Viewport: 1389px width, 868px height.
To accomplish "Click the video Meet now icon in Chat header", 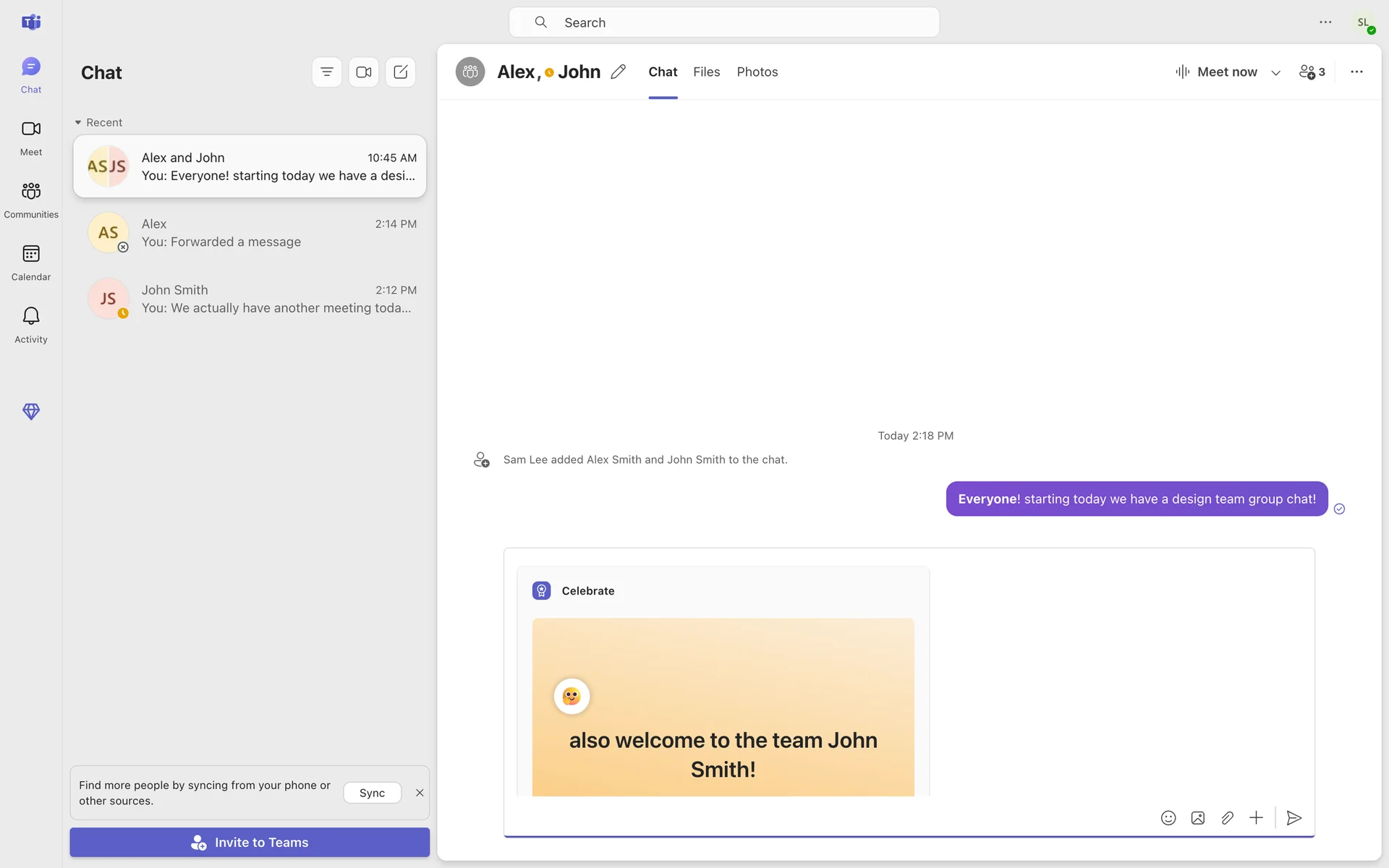I will point(364,72).
